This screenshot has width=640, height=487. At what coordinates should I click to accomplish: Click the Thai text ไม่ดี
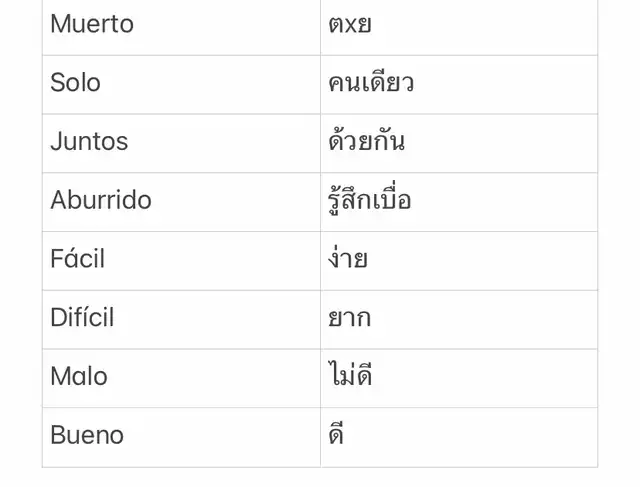point(350,377)
